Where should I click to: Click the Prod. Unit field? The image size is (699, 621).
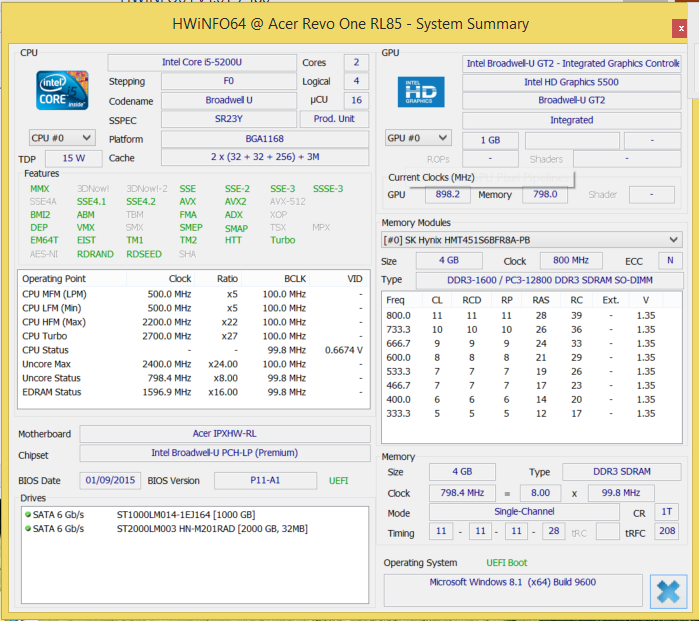pyautogui.click(x=334, y=119)
